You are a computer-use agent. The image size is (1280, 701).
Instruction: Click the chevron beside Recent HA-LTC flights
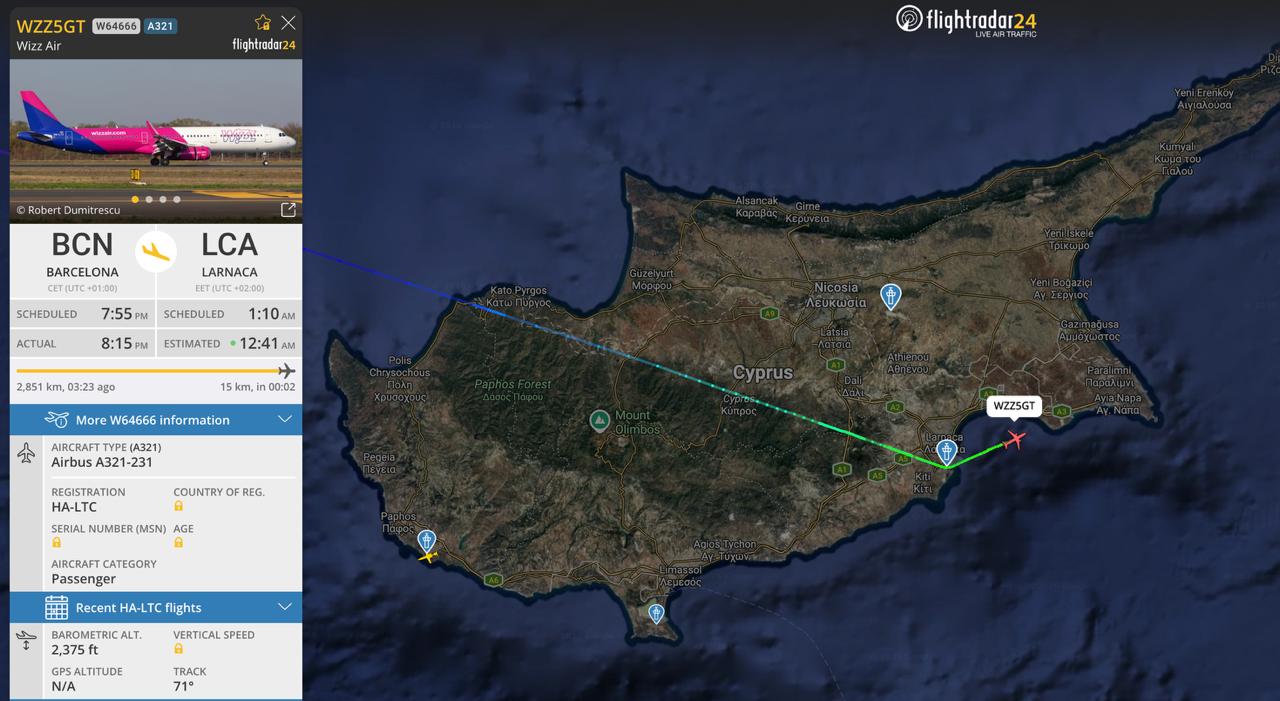[285, 607]
